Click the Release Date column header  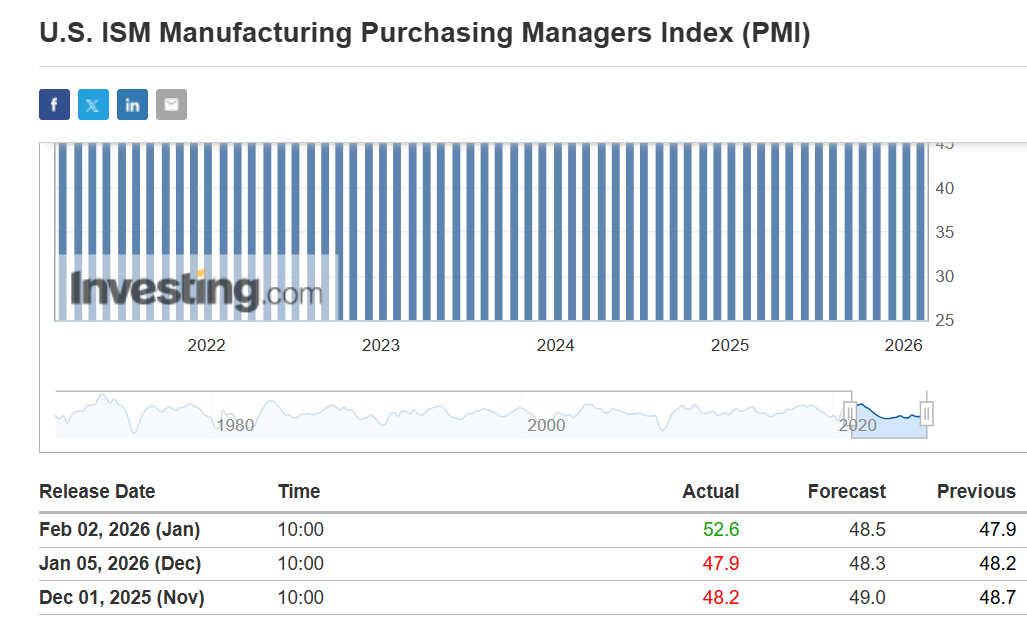pos(97,491)
